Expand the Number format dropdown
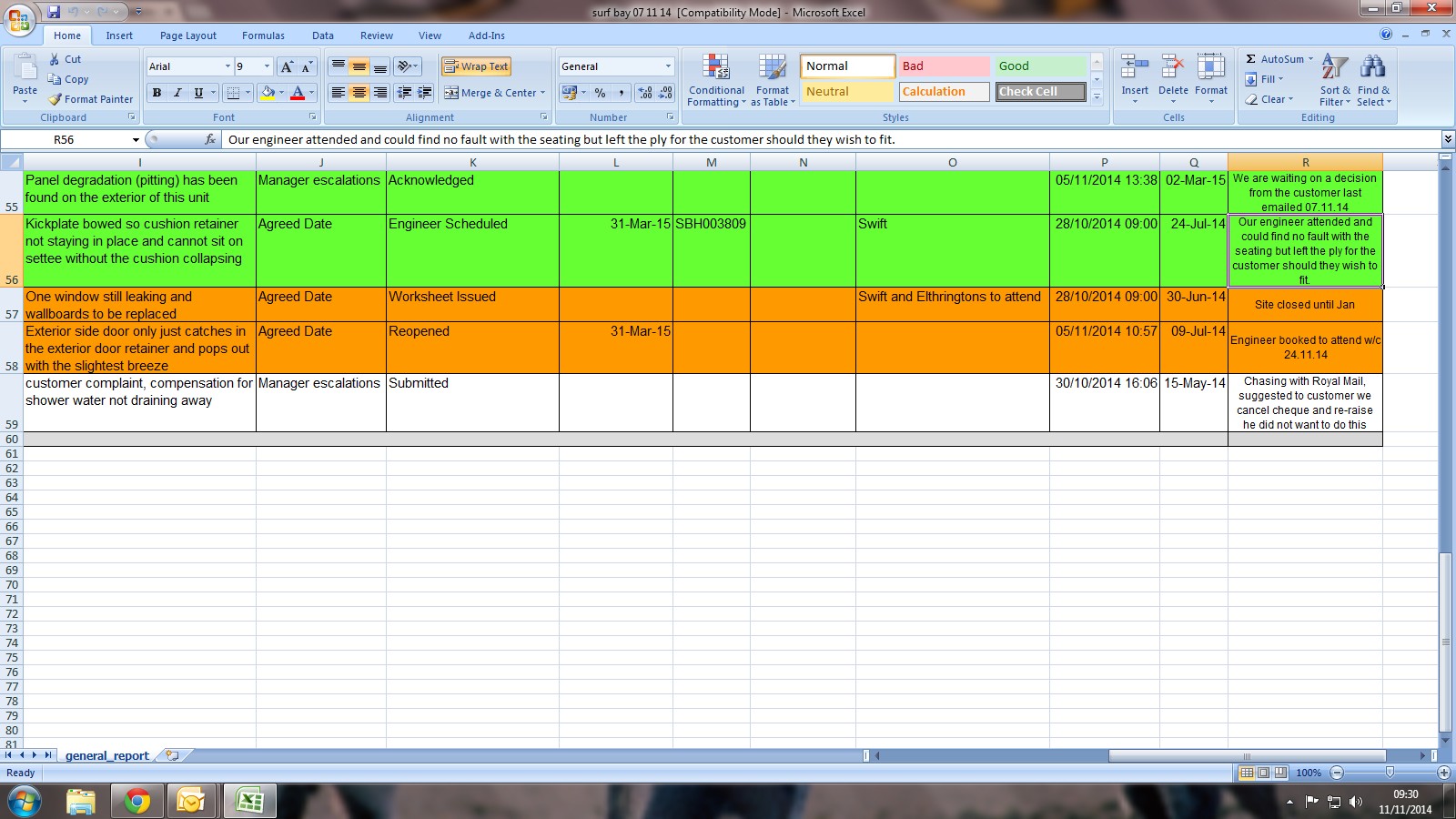 click(668, 66)
